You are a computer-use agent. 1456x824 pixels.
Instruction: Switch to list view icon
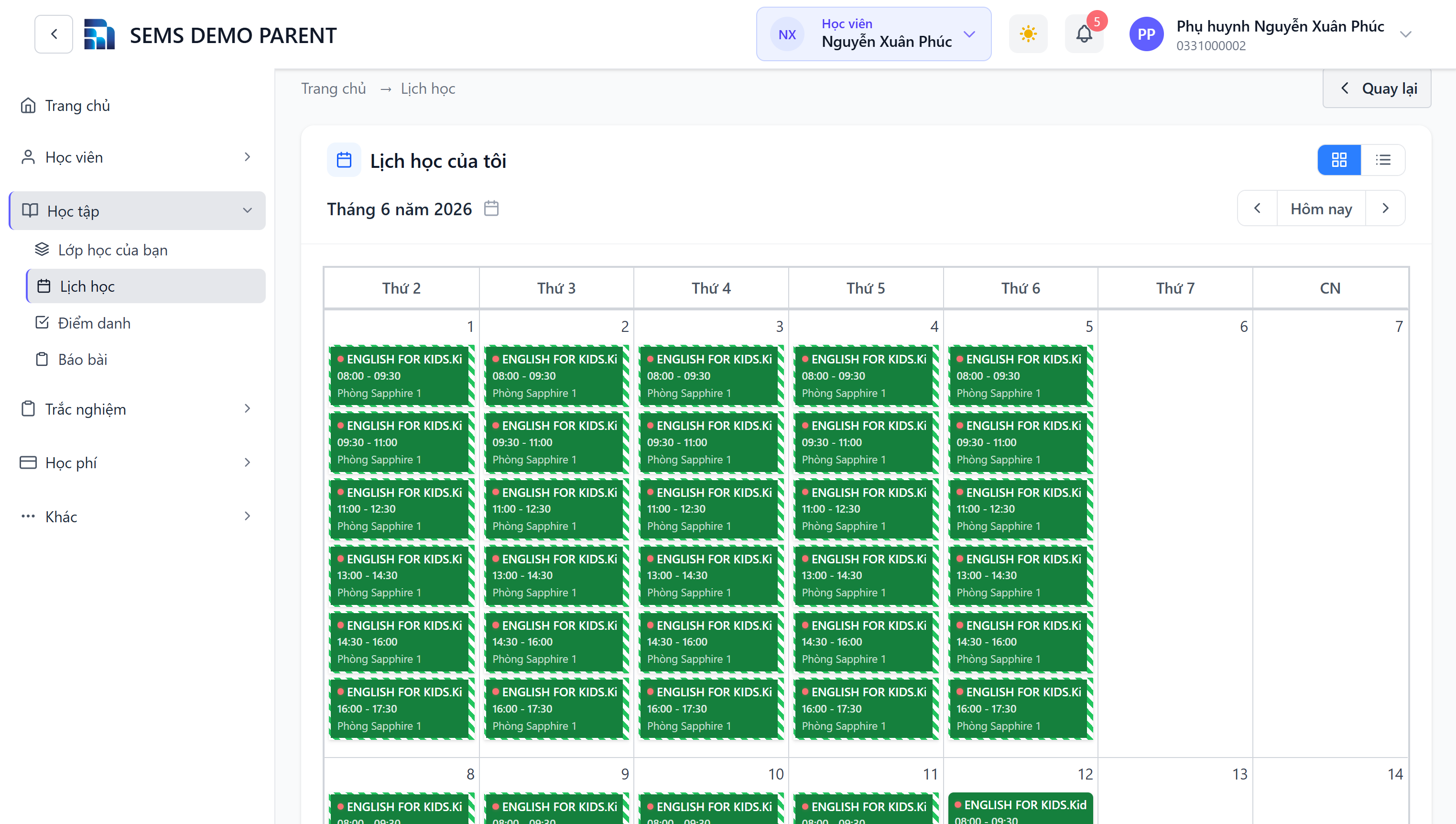1383,160
